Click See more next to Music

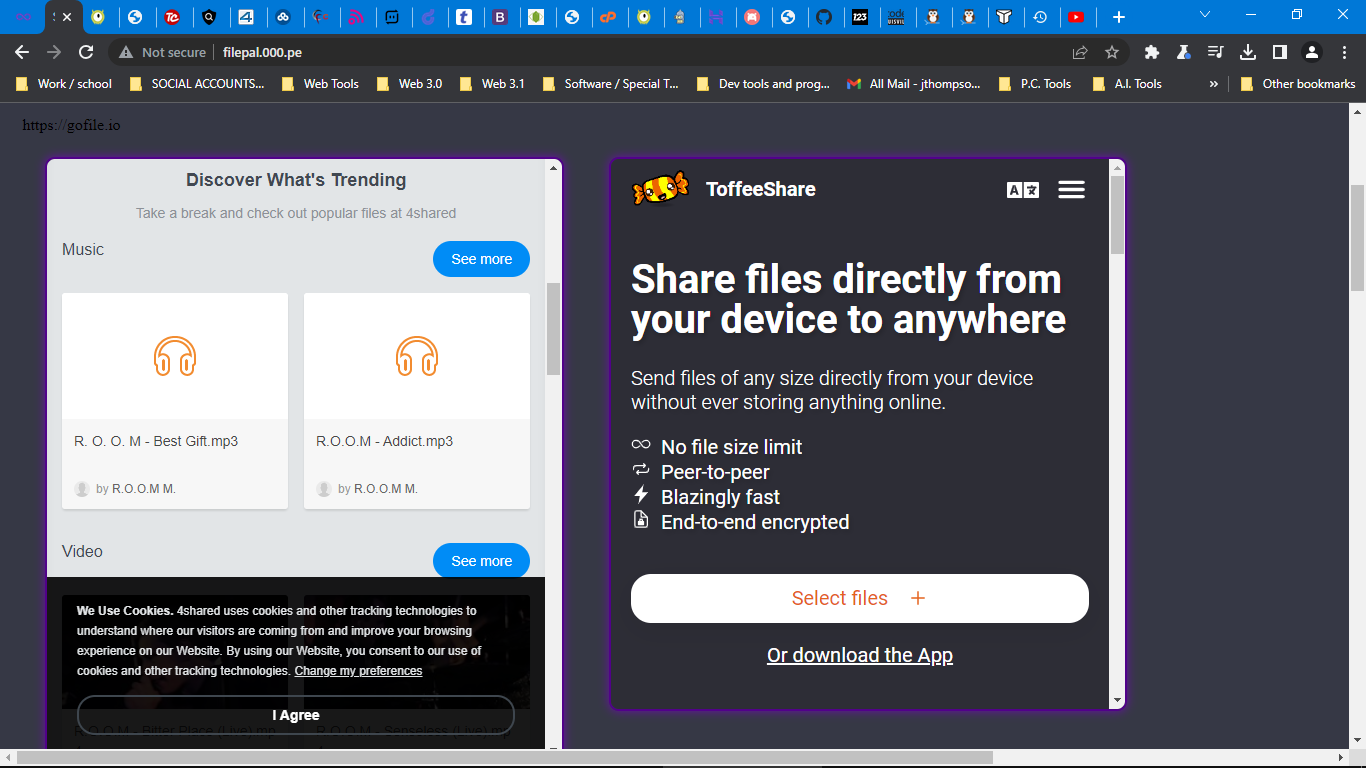pos(481,259)
